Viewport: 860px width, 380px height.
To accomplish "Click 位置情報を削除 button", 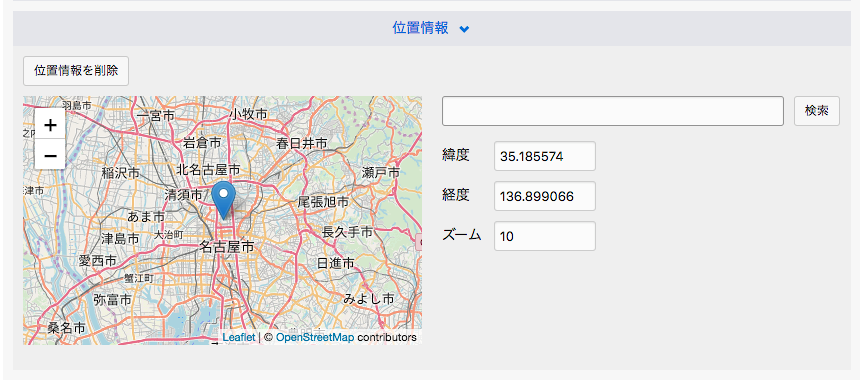I will click(x=76, y=71).
